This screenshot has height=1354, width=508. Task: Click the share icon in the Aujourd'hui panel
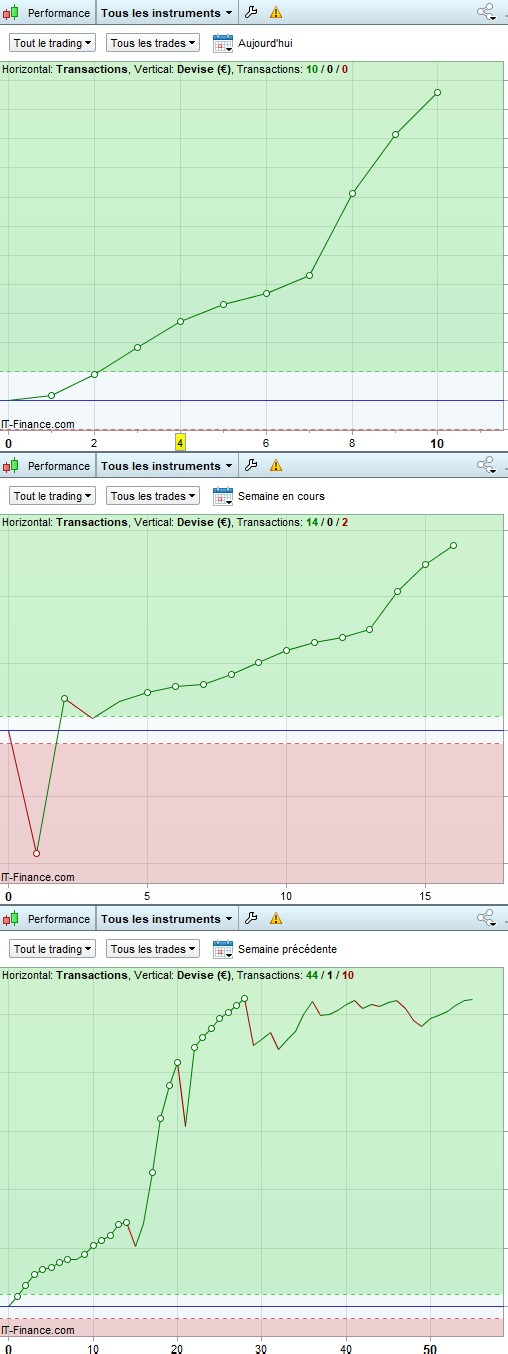point(487,13)
